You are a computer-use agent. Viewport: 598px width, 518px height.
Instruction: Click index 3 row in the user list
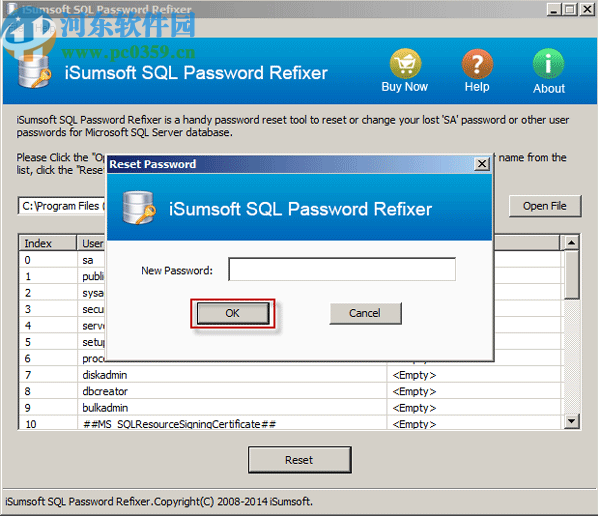(x=63, y=309)
